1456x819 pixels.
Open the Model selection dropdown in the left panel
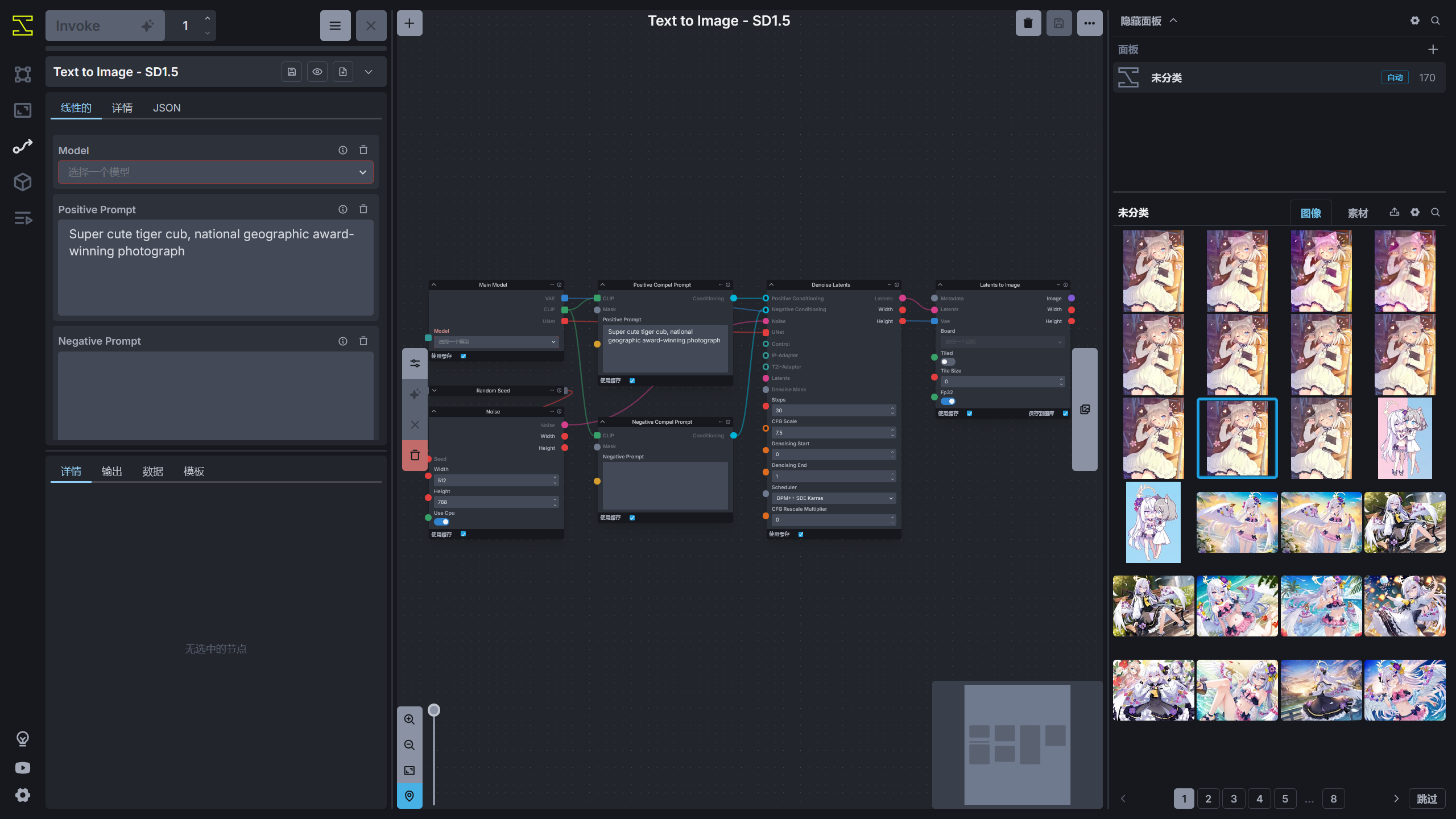click(x=216, y=172)
